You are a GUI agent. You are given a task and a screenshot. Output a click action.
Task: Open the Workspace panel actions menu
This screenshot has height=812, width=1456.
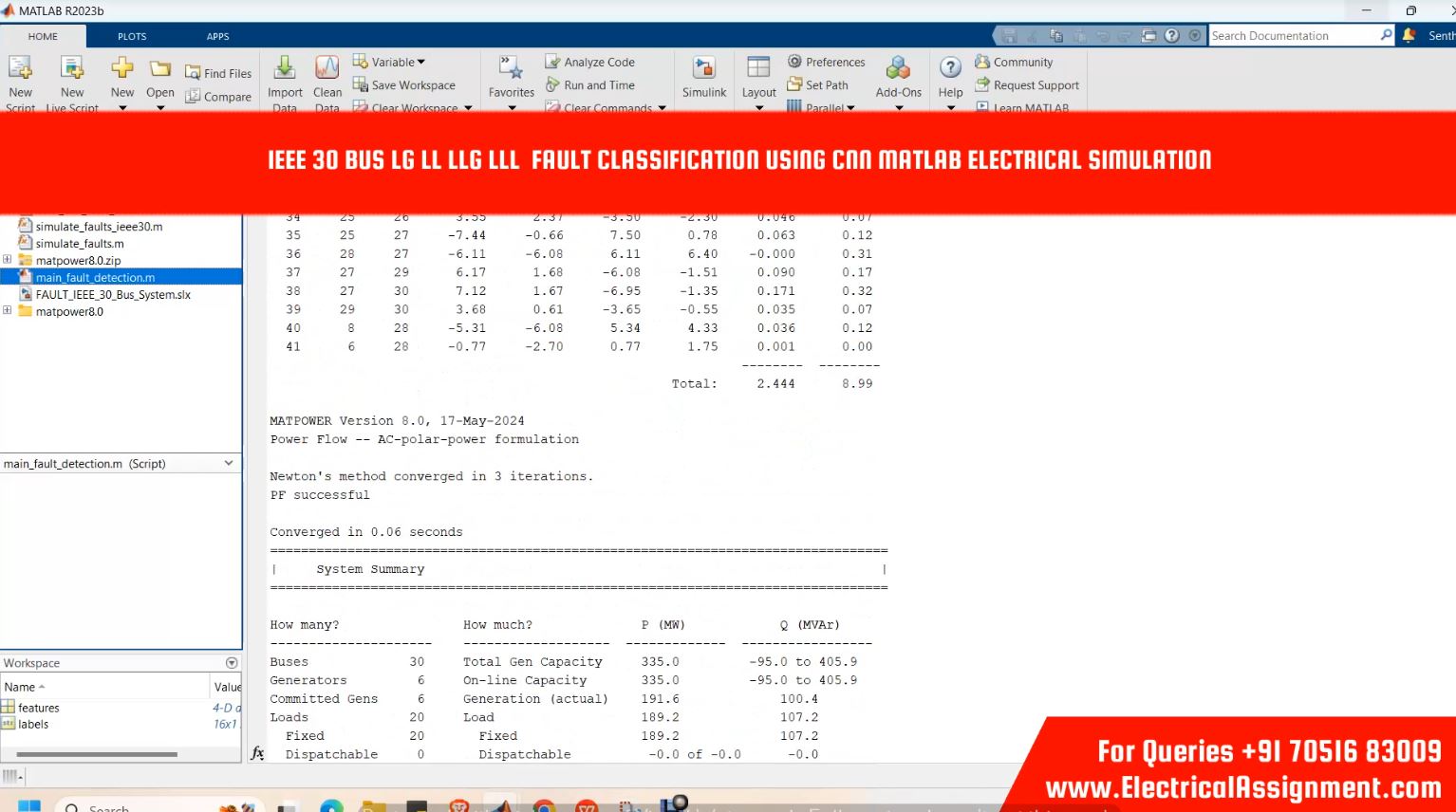(232, 663)
